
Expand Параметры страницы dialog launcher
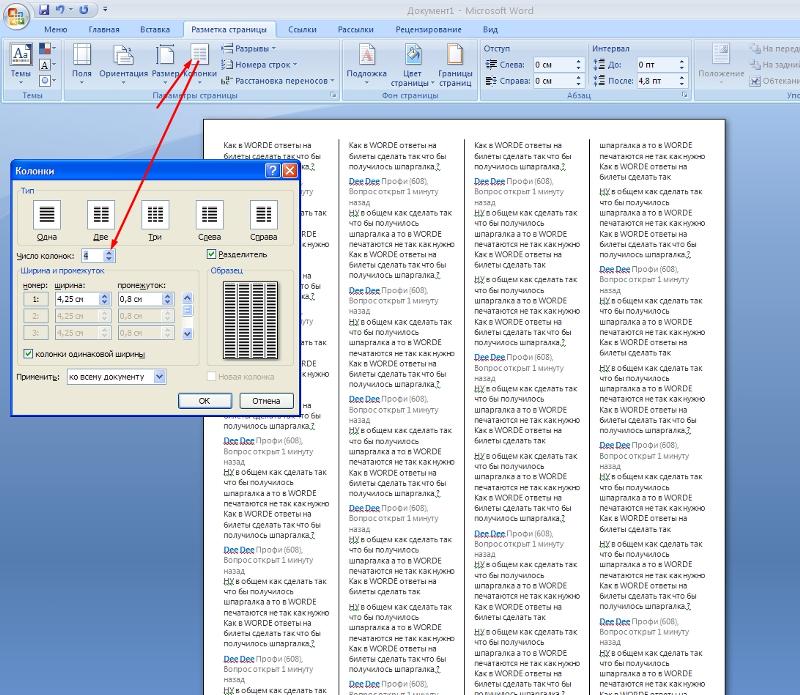[333, 95]
